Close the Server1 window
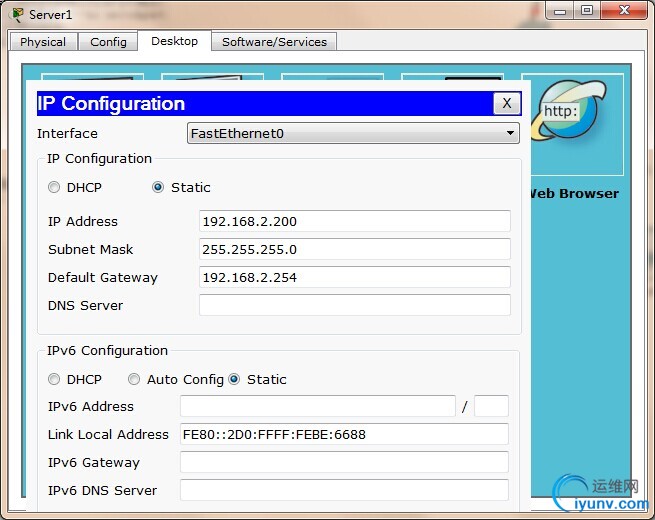Image resolution: width=655 pixels, height=520 pixels. (x=624, y=10)
